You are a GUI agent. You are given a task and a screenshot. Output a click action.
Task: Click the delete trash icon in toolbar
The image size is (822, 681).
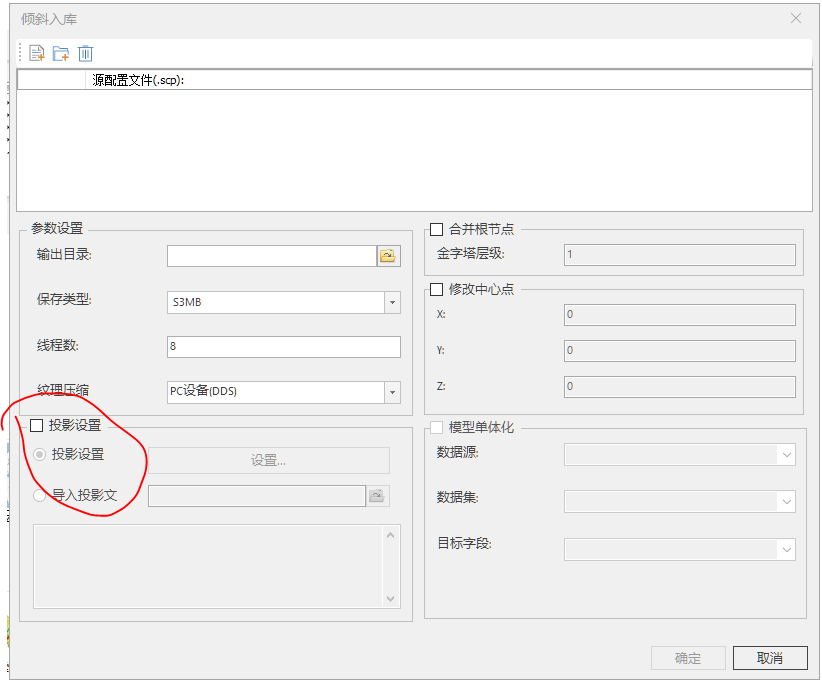pyautogui.click(x=85, y=53)
